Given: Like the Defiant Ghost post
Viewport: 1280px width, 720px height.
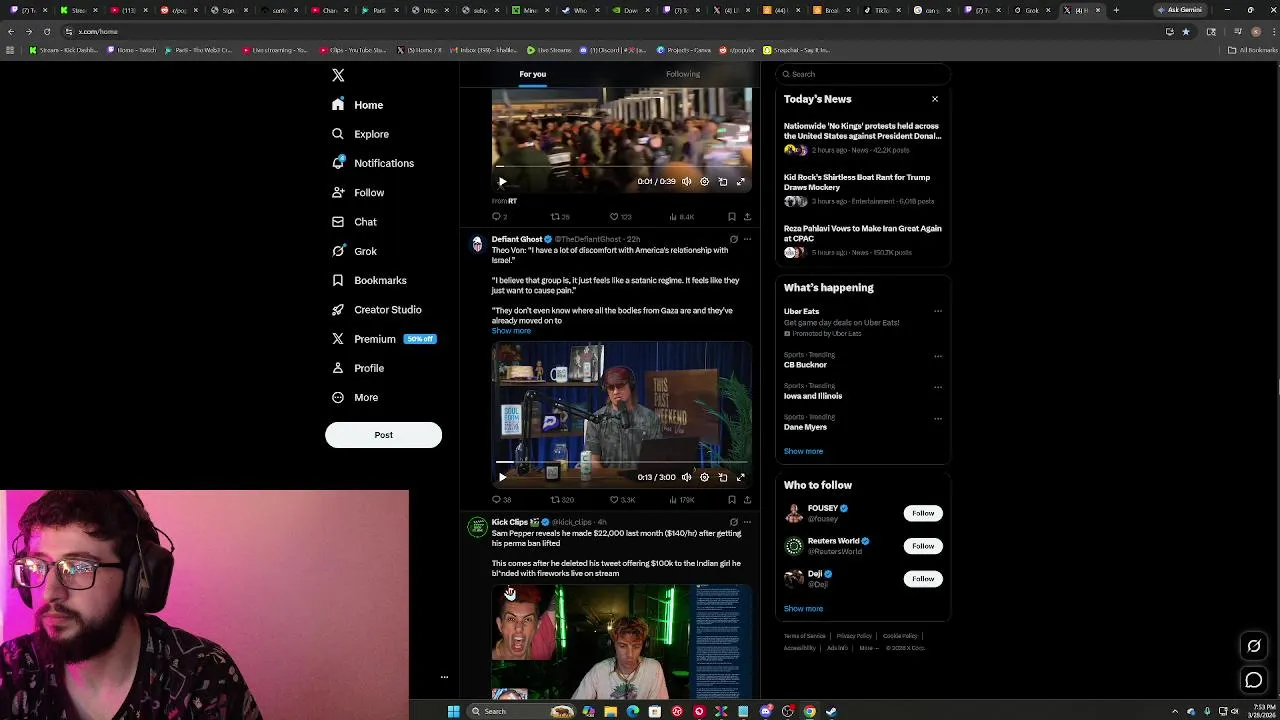Looking at the screenshot, I should pyautogui.click(x=622, y=500).
